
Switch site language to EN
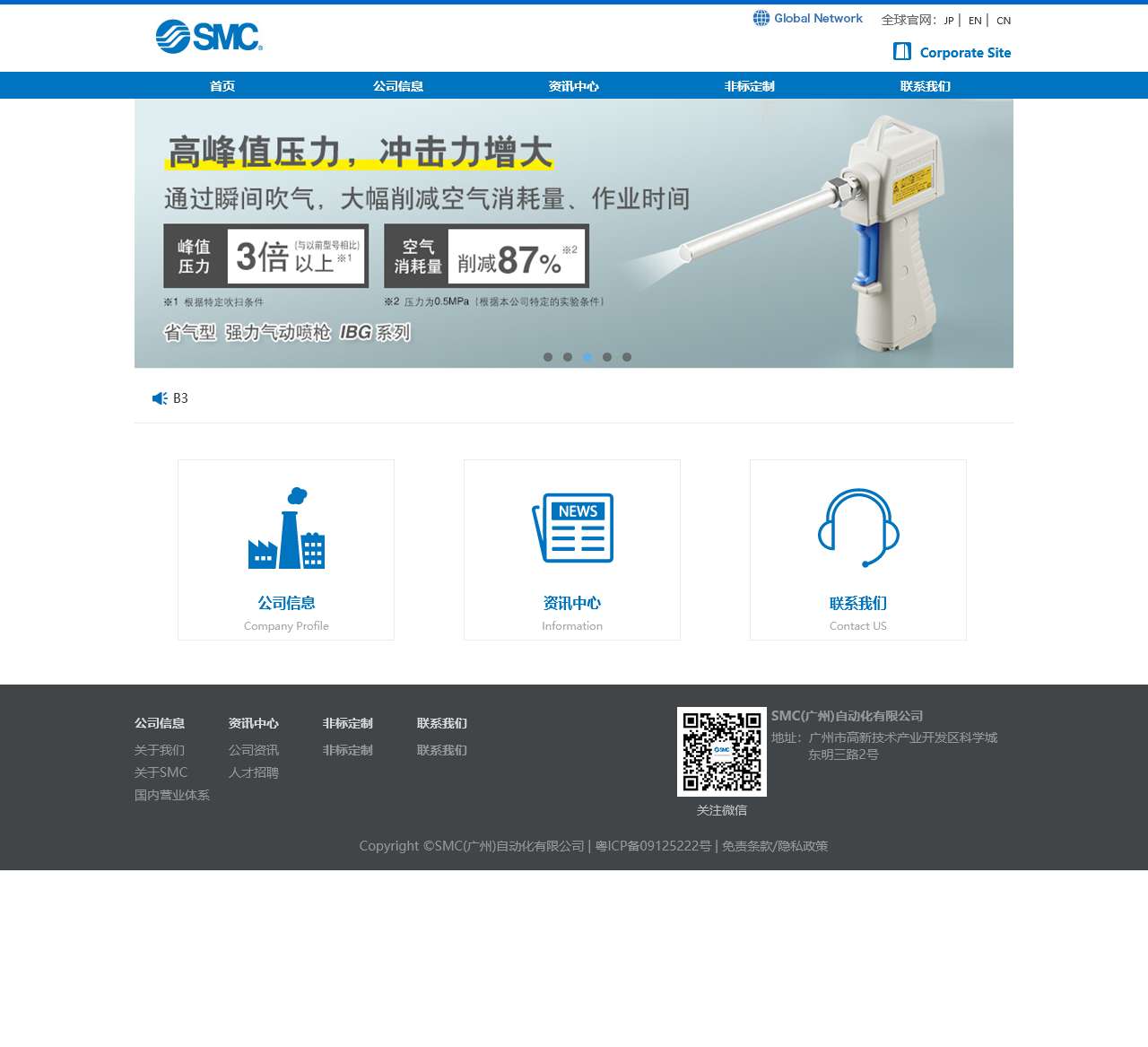pyautogui.click(x=975, y=21)
